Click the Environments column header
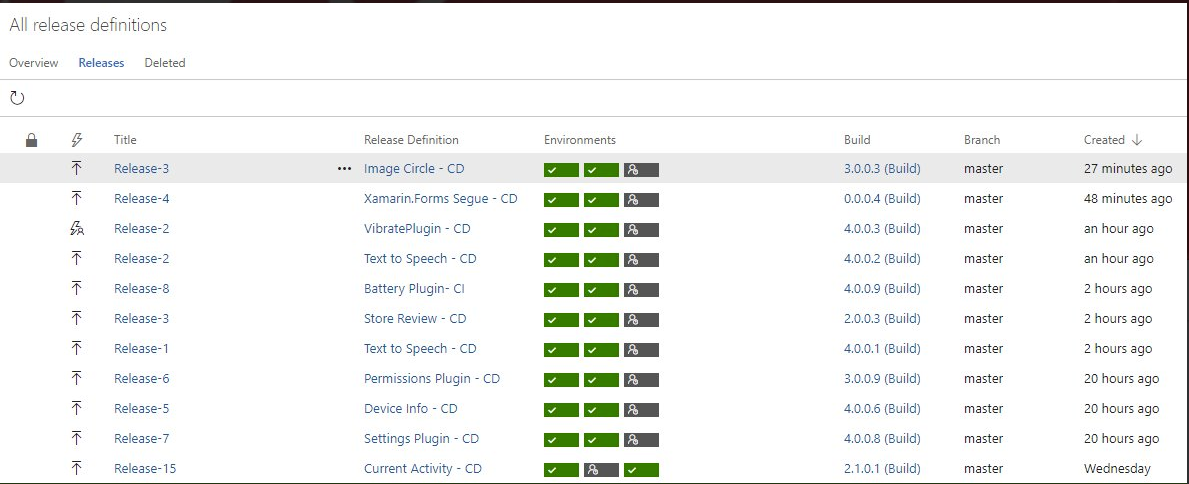Image resolution: width=1189 pixels, height=484 pixels. click(579, 140)
